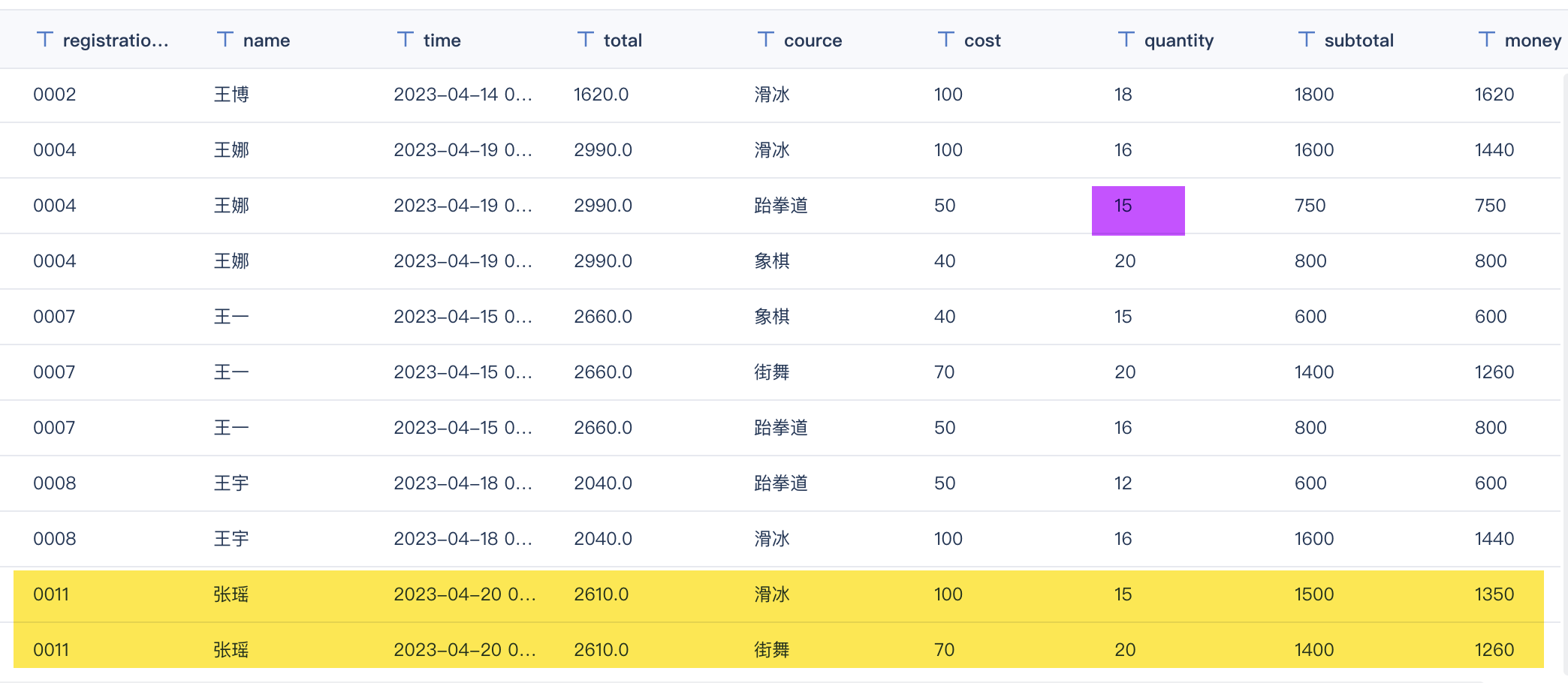1568x683 pixels.
Task: Select the subtotal cell 750
Action: coord(1310,206)
